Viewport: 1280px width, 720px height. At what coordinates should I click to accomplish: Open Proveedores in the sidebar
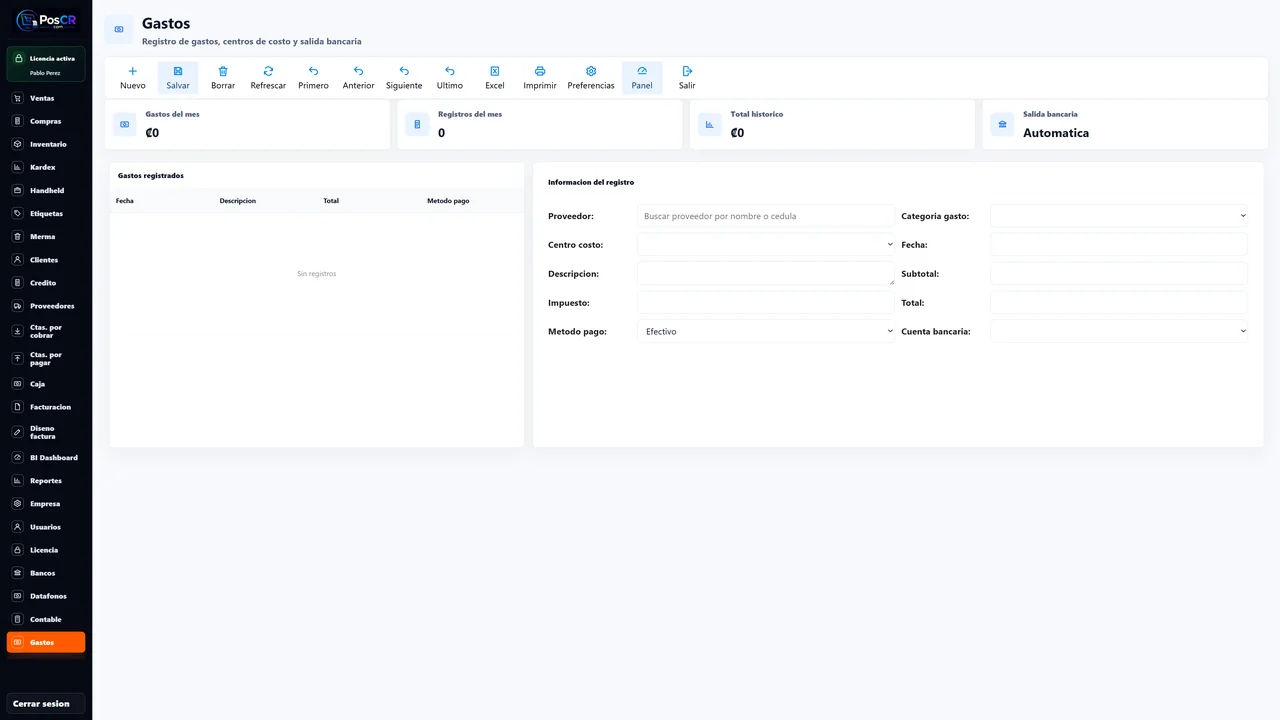click(x=46, y=305)
